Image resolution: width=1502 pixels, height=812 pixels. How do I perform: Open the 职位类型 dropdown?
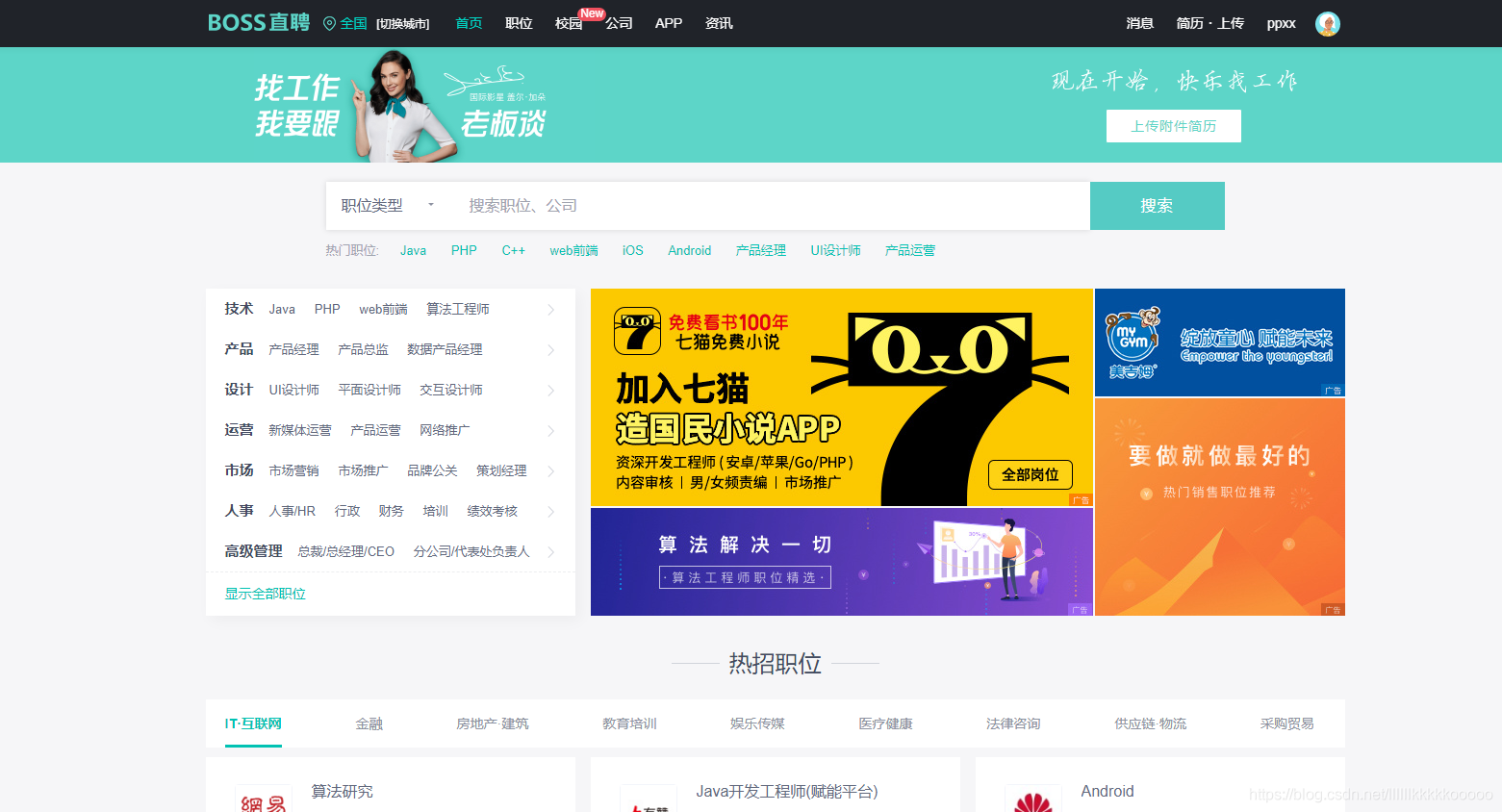388,206
